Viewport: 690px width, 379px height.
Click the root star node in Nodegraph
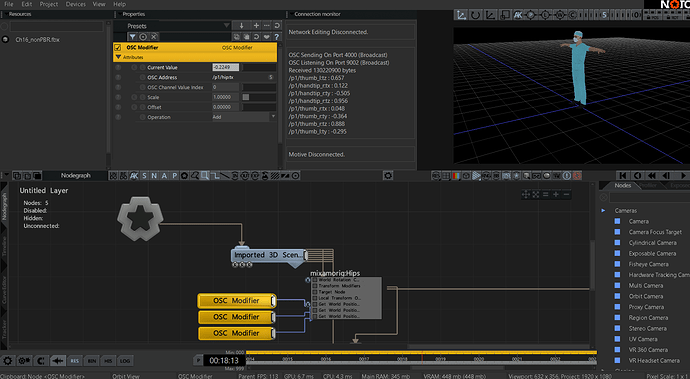point(140,218)
